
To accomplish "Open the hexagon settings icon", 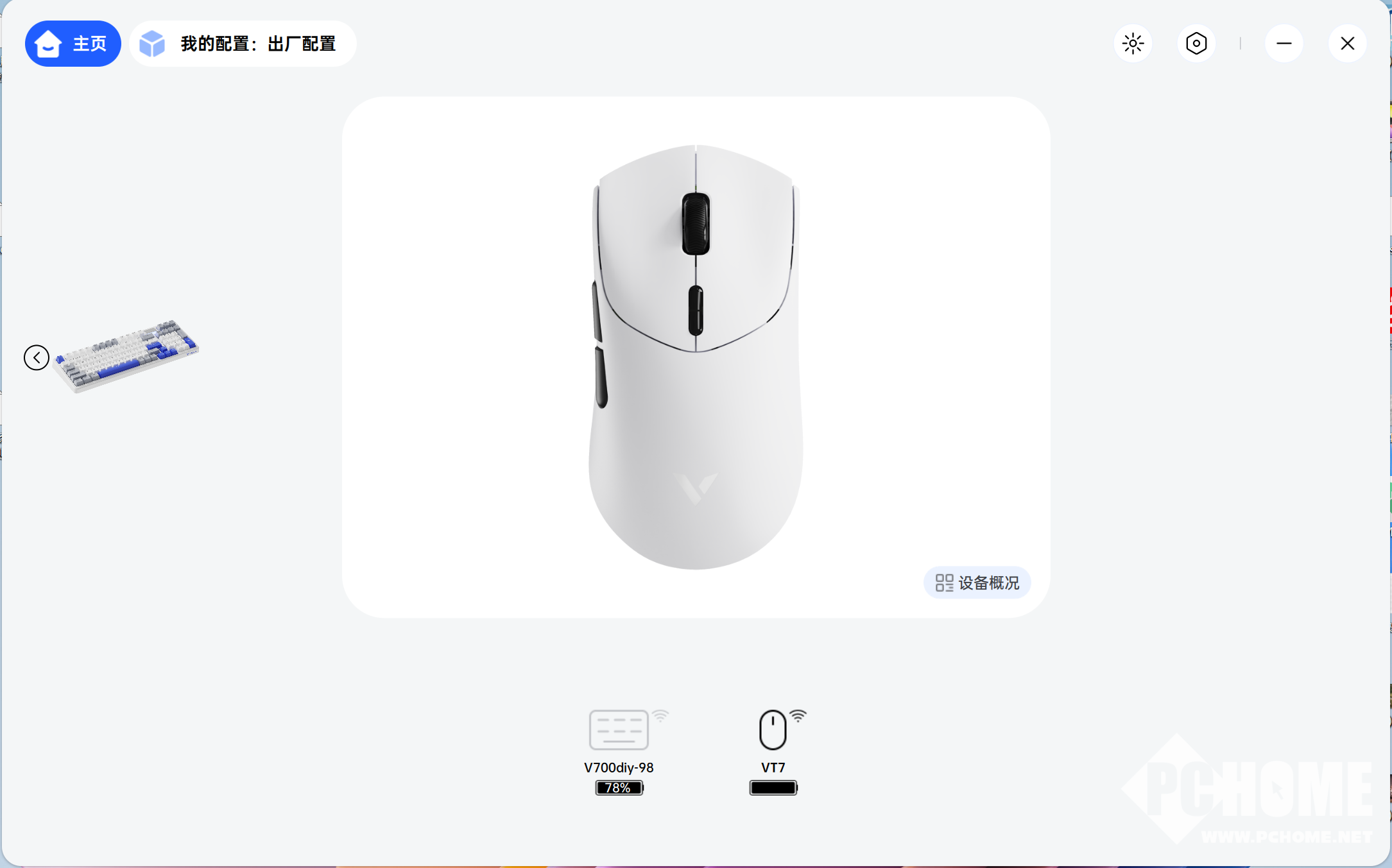I will (x=1196, y=44).
